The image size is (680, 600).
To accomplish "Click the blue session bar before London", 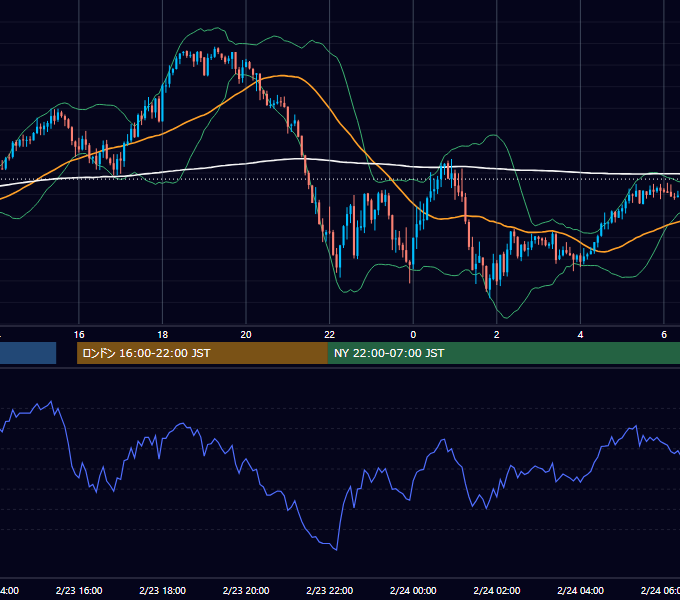I will 28,353.
